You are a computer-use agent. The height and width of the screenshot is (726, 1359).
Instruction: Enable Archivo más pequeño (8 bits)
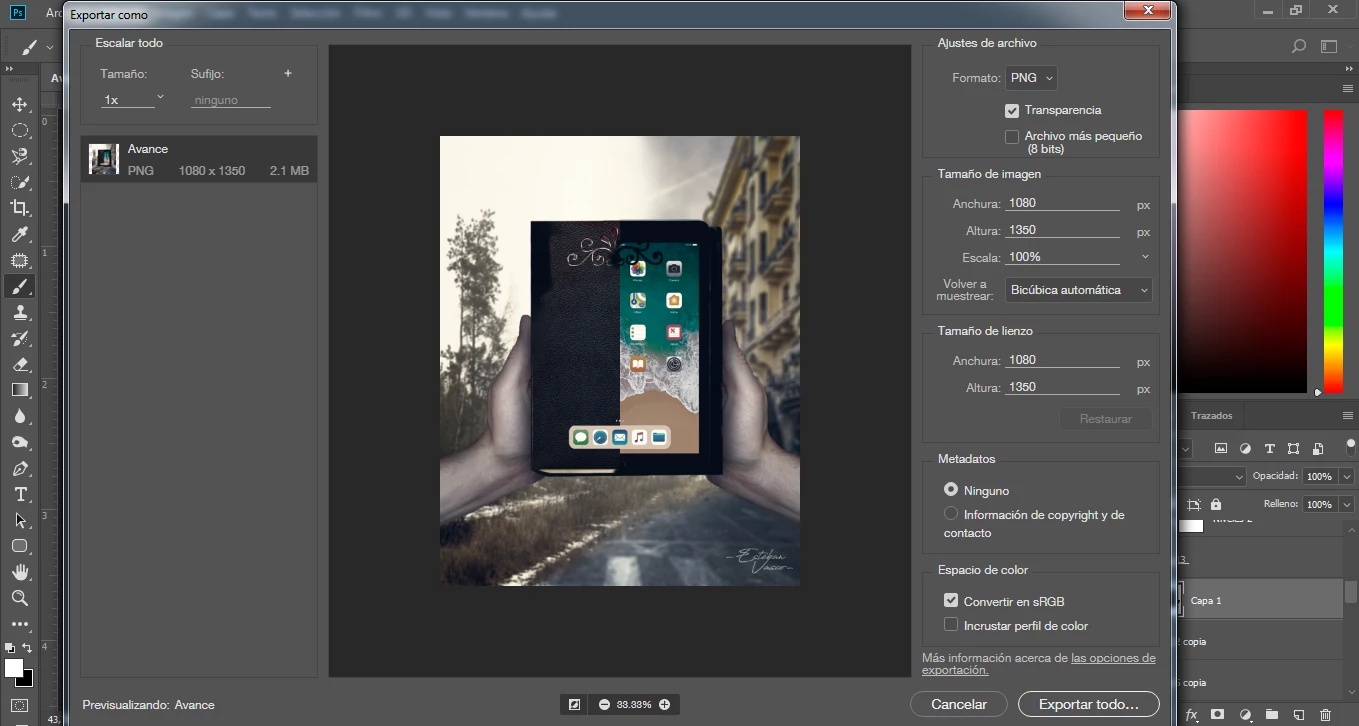tap(1012, 137)
